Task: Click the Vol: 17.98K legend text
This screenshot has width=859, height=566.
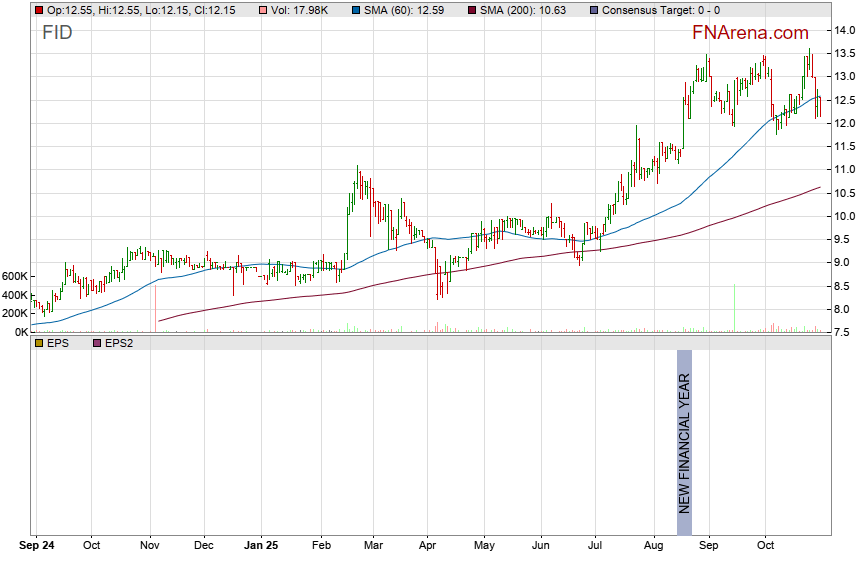Action: (x=305, y=9)
